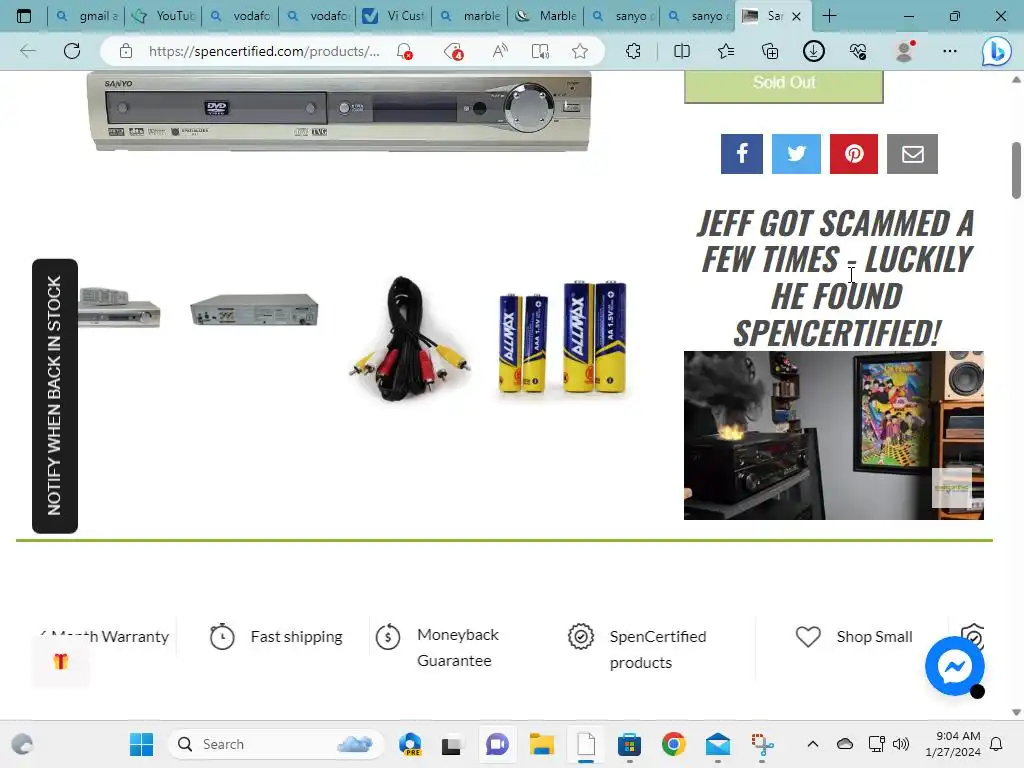Viewport: 1024px width, 768px height.
Task: Open Snipping Tool from taskbar
Action: pyautogui.click(x=762, y=744)
